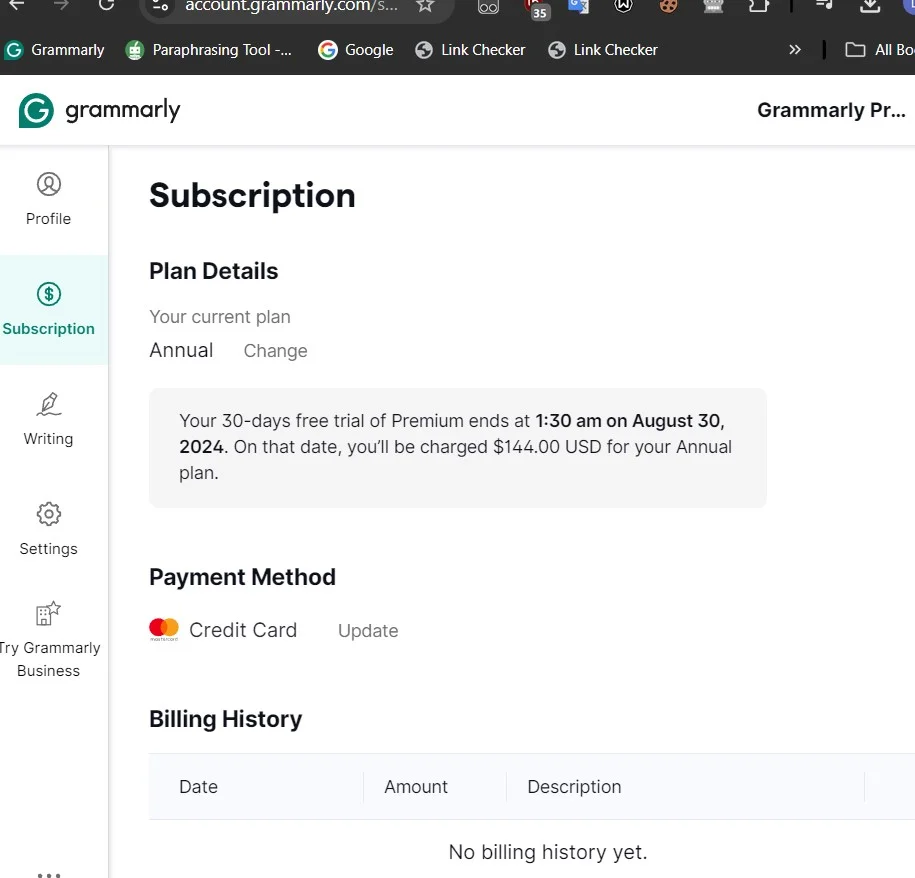Viewport: 915px width, 878px height.
Task: Open the downloads icon in toolbar
Action: click(x=869, y=6)
